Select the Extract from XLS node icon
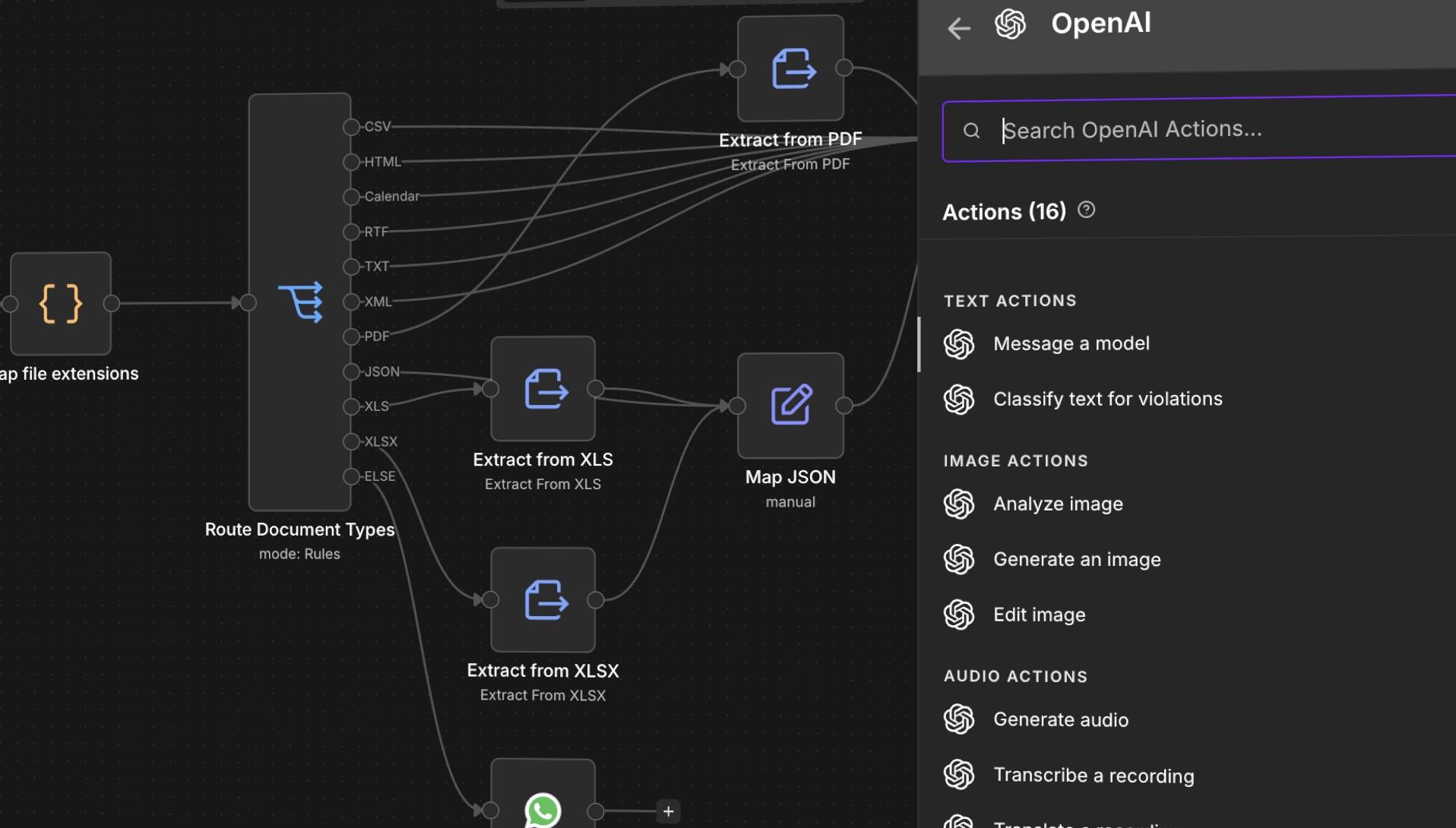Viewport: 1456px width, 828px height. click(x=543, y=388)
